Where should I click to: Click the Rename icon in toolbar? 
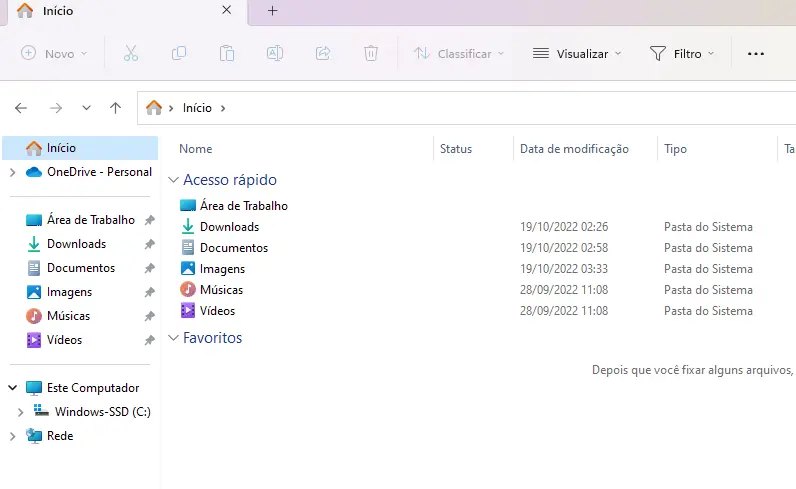pos(275,53)
